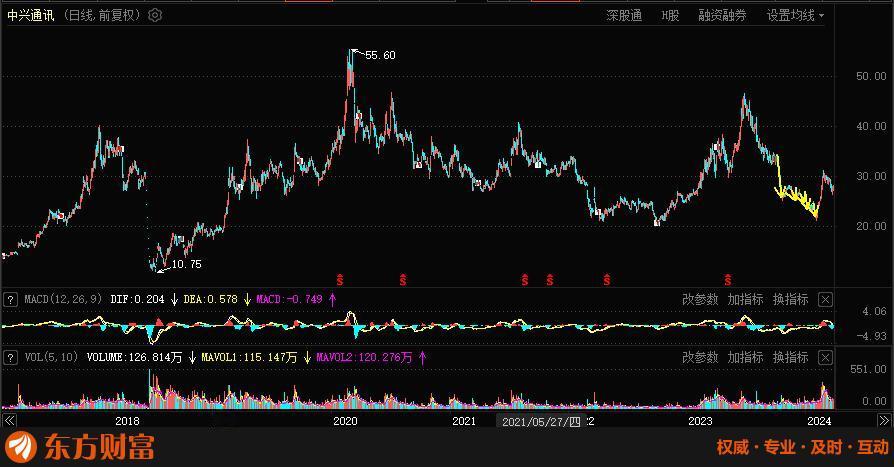Click the 中兴通讯 stock name
The image size is (894, 467).
pyautogui.click(x=31, y=15)
